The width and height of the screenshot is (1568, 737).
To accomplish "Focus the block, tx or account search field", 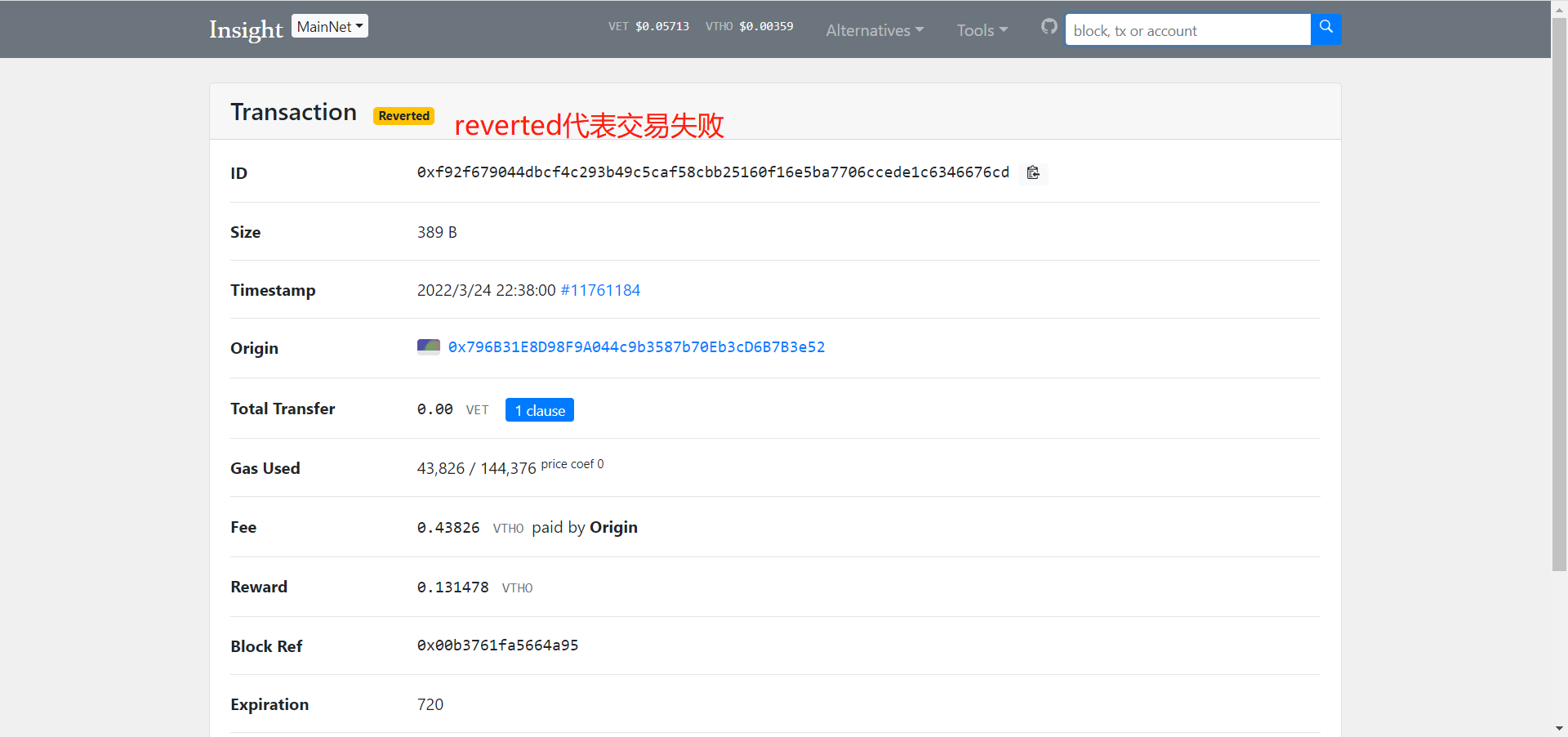I will click(1187, 30).
